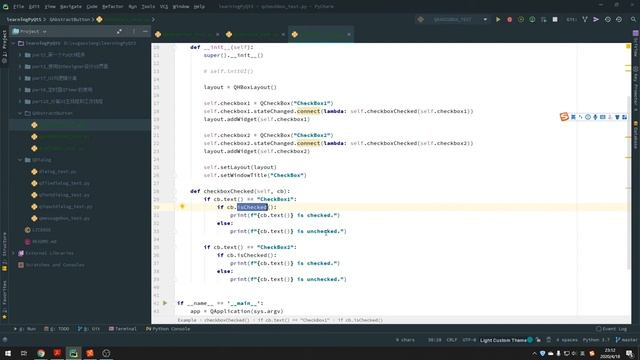Run the current configuration with the green play button
This screenshot has width=640, height=360.
click(498, 19)
